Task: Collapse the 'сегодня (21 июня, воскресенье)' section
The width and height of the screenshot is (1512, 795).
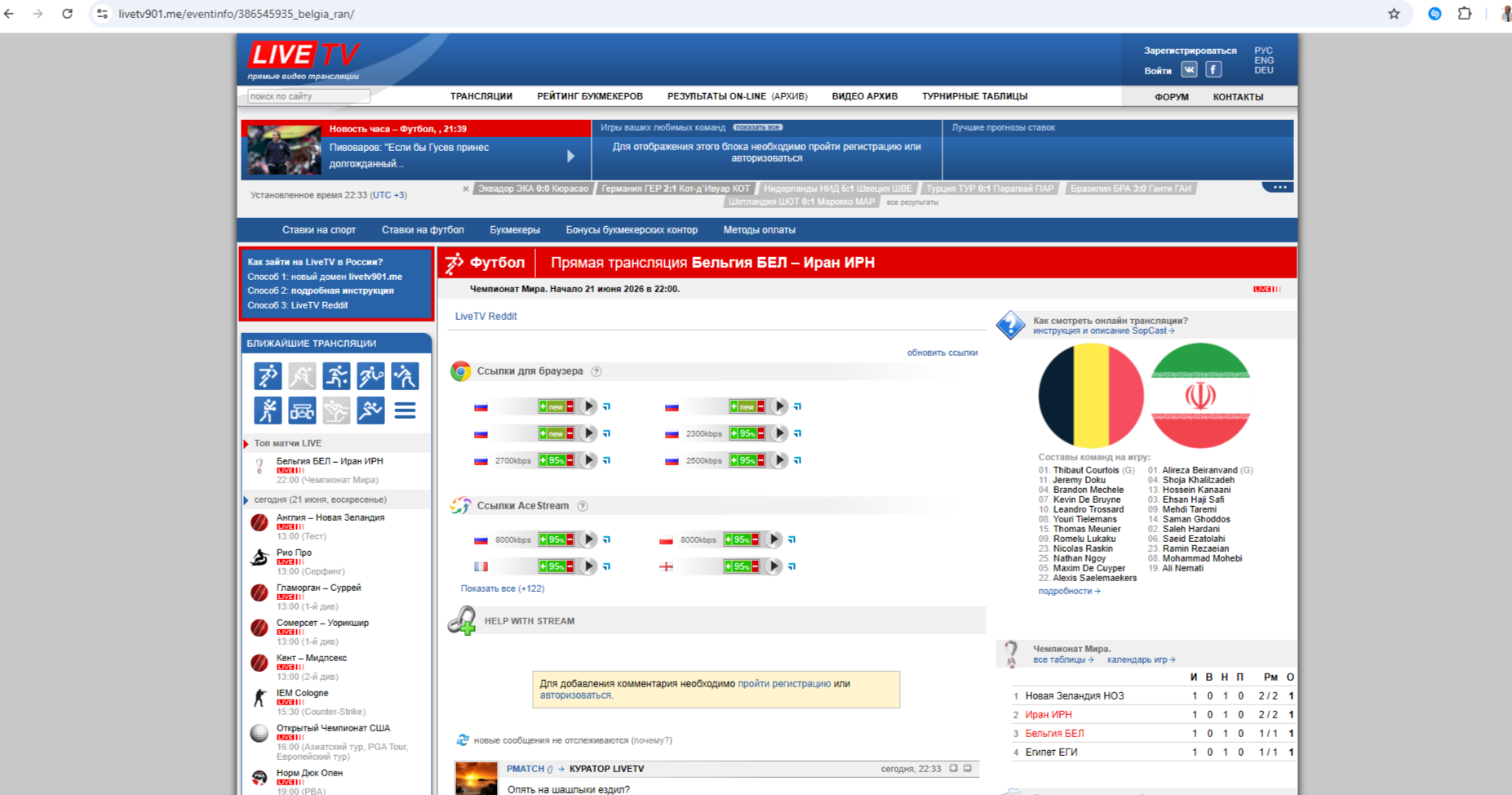Action: [246, 500]
